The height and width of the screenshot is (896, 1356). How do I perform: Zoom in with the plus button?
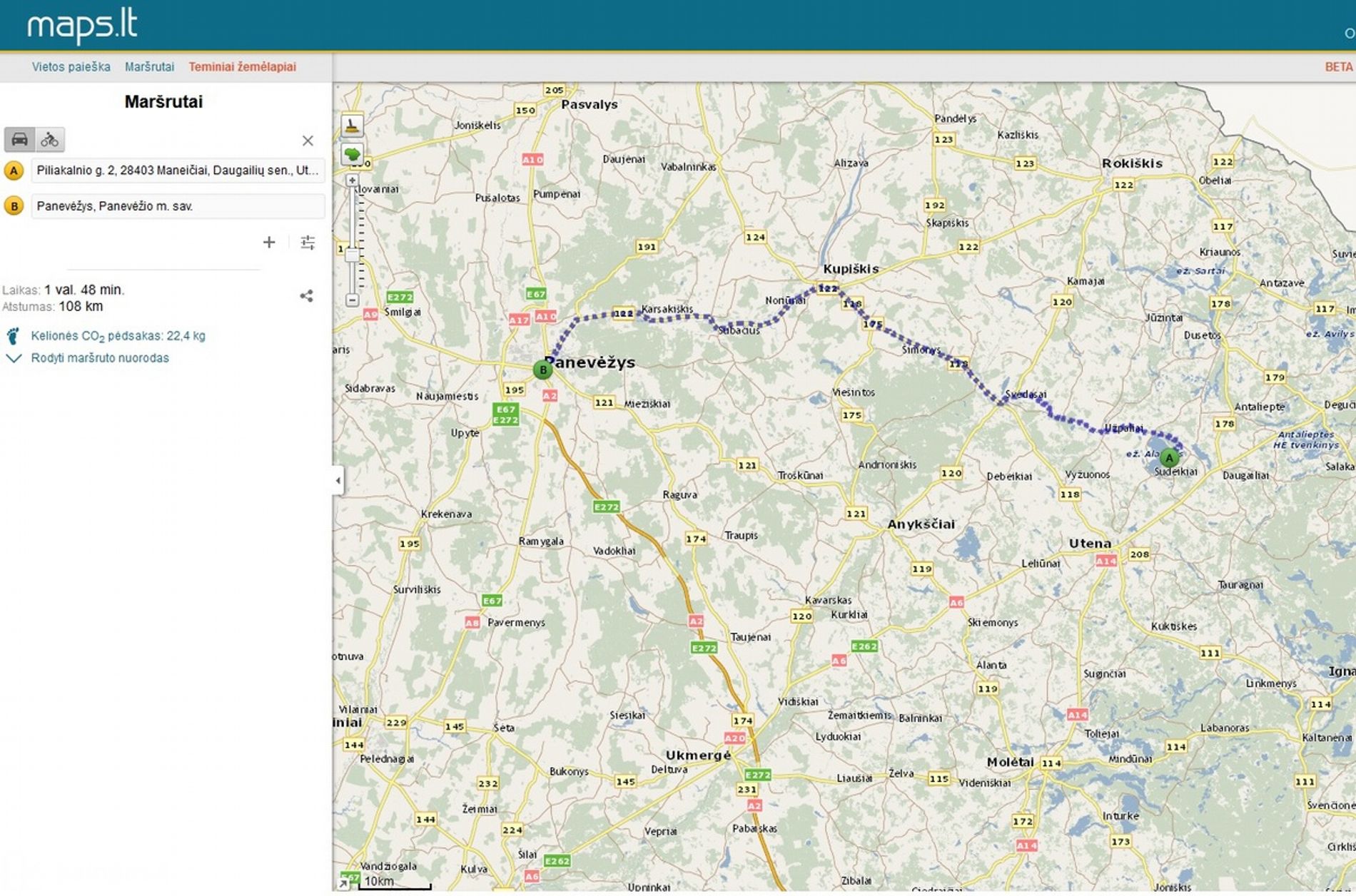352,180
